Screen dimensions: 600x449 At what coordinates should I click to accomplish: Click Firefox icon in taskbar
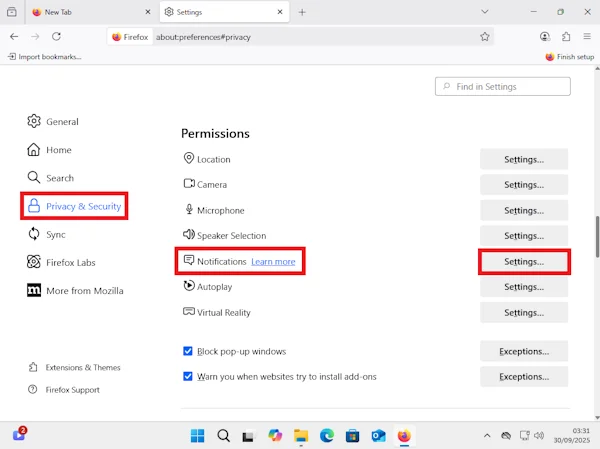[x=404, y=436]
